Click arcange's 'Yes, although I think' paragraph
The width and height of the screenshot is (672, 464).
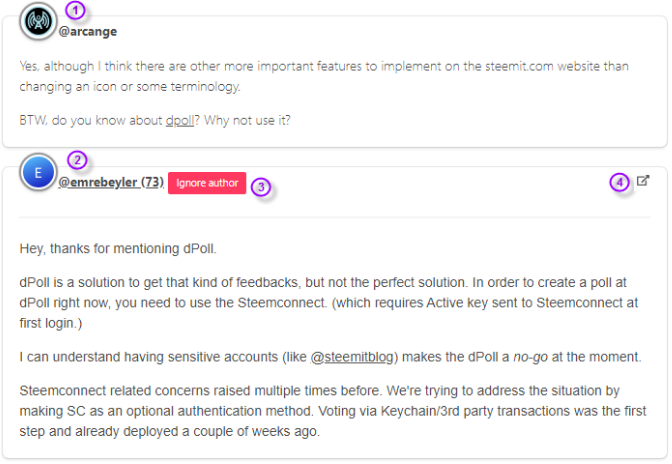coord(324,76)
